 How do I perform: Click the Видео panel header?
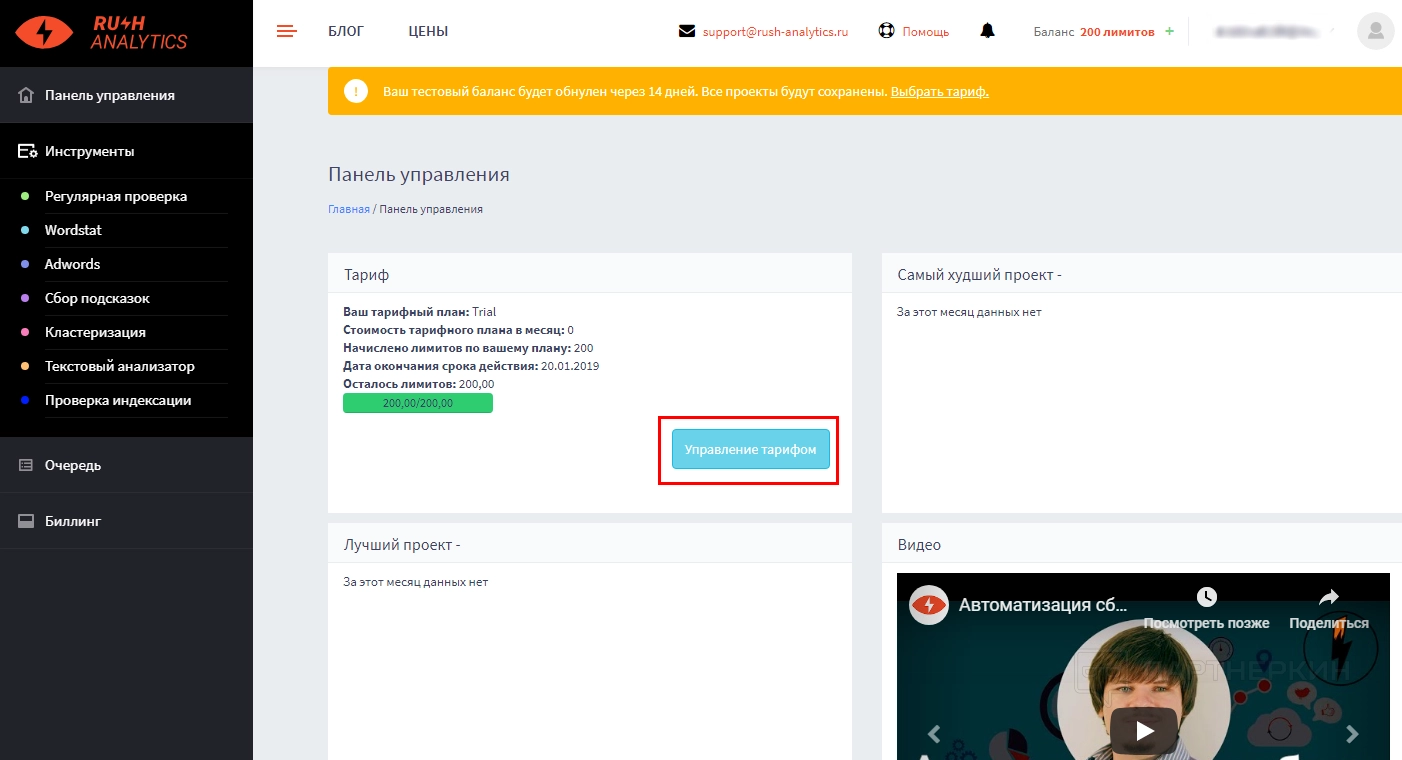[x=1142, y=543]
